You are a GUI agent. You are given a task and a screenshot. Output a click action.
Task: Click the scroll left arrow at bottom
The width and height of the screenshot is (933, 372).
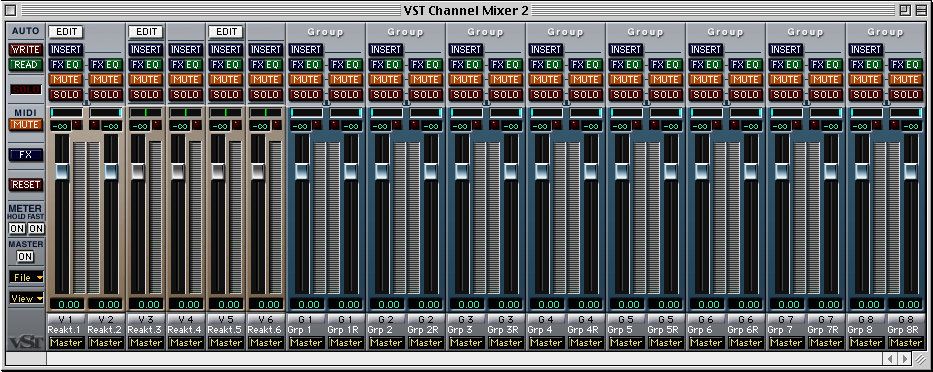(x=891, y=359)
